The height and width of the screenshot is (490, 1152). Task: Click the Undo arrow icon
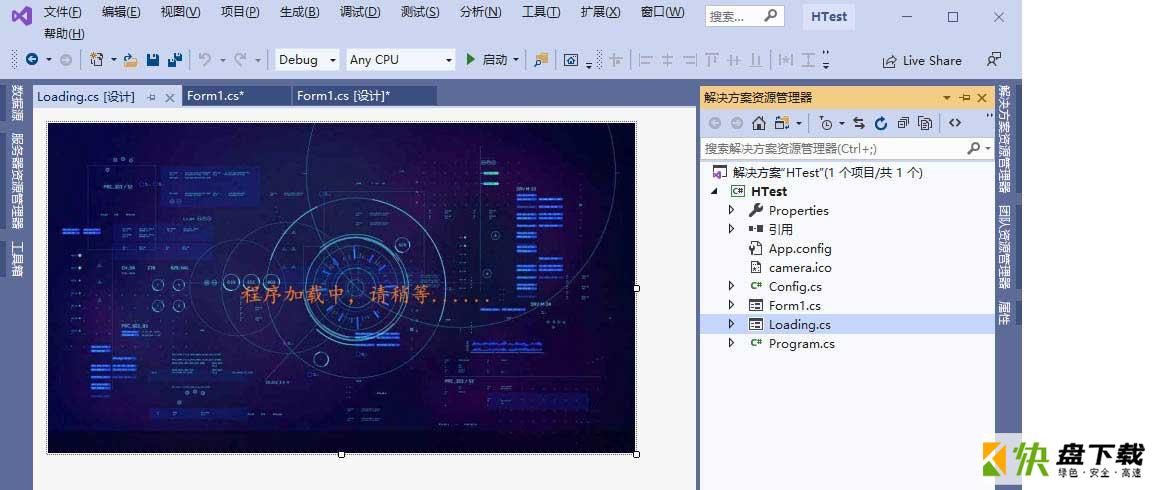coord(205,60)
